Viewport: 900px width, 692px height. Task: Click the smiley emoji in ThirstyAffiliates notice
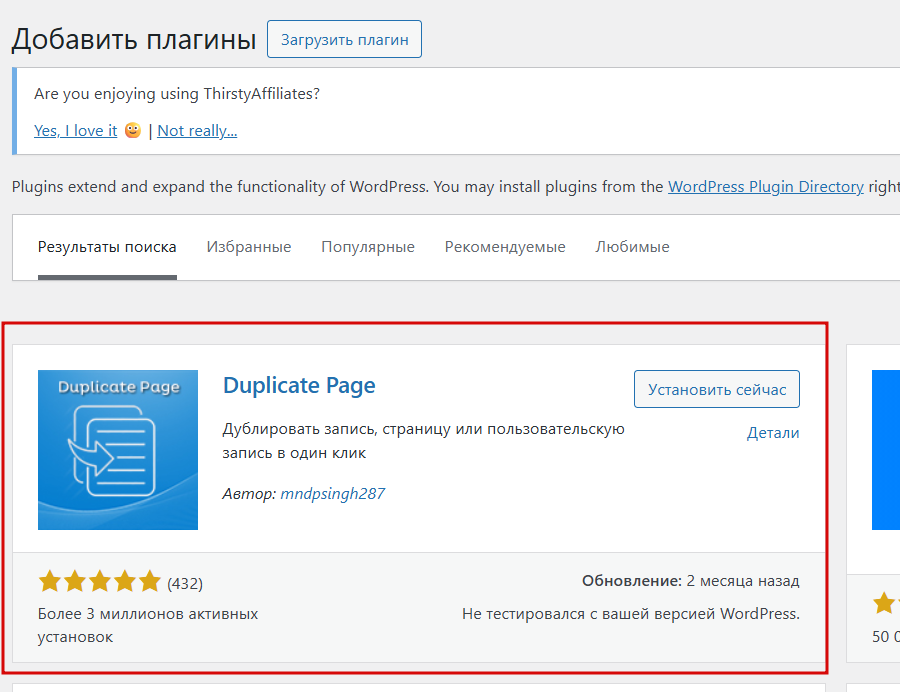coord(133,130)
